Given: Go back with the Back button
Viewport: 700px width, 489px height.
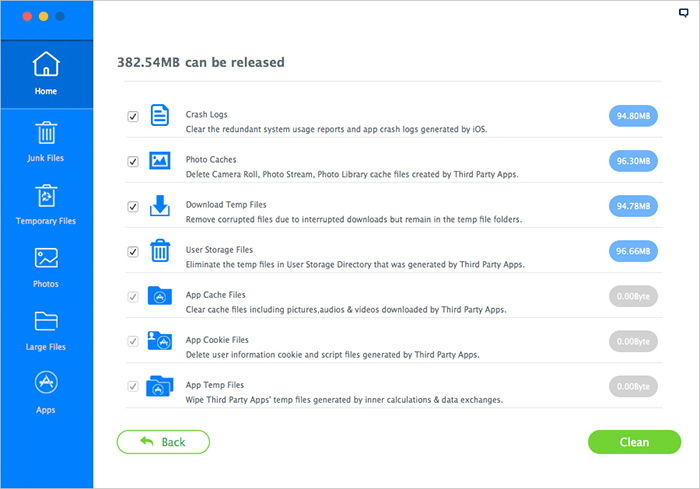Looking at the screenshot, I should point(163,442).
